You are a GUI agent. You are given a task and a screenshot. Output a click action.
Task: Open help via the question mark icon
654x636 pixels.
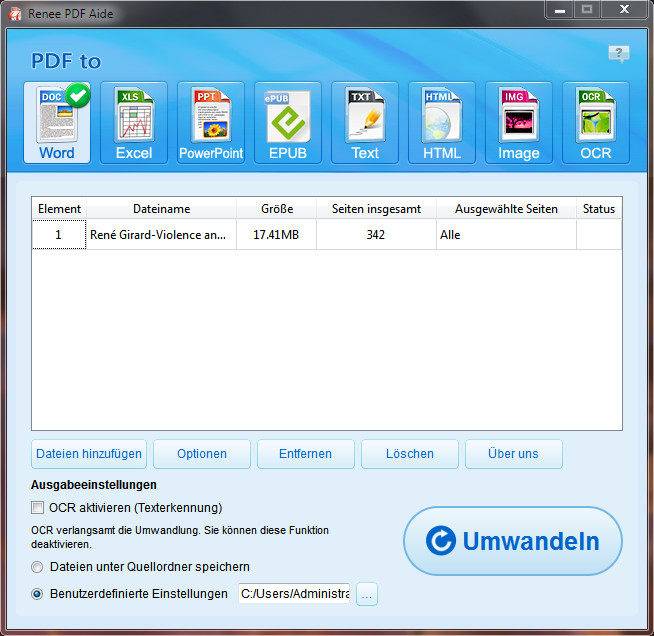619,54
